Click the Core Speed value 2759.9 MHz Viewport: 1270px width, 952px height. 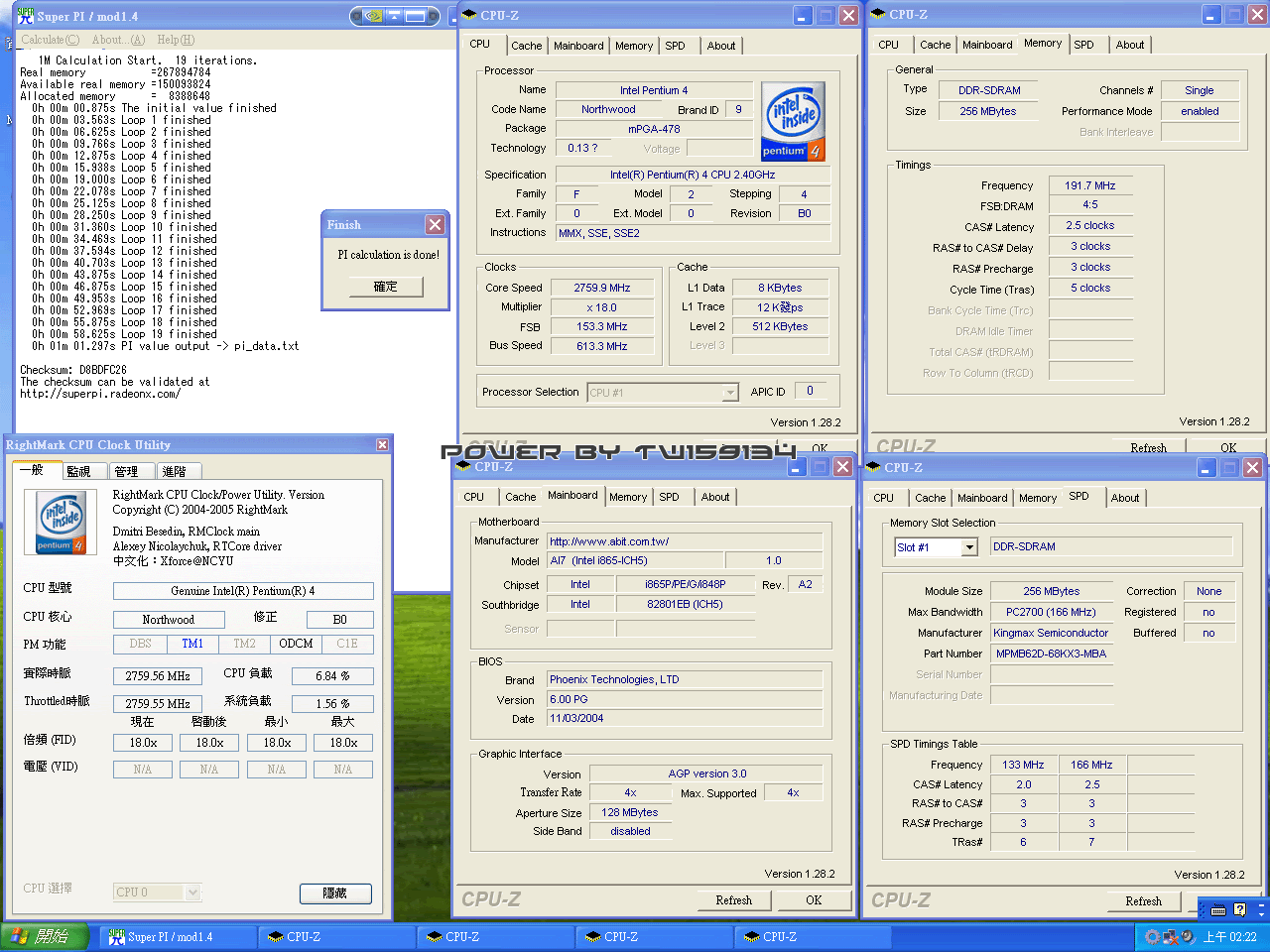pyautogui.click(x=602, y=289)
